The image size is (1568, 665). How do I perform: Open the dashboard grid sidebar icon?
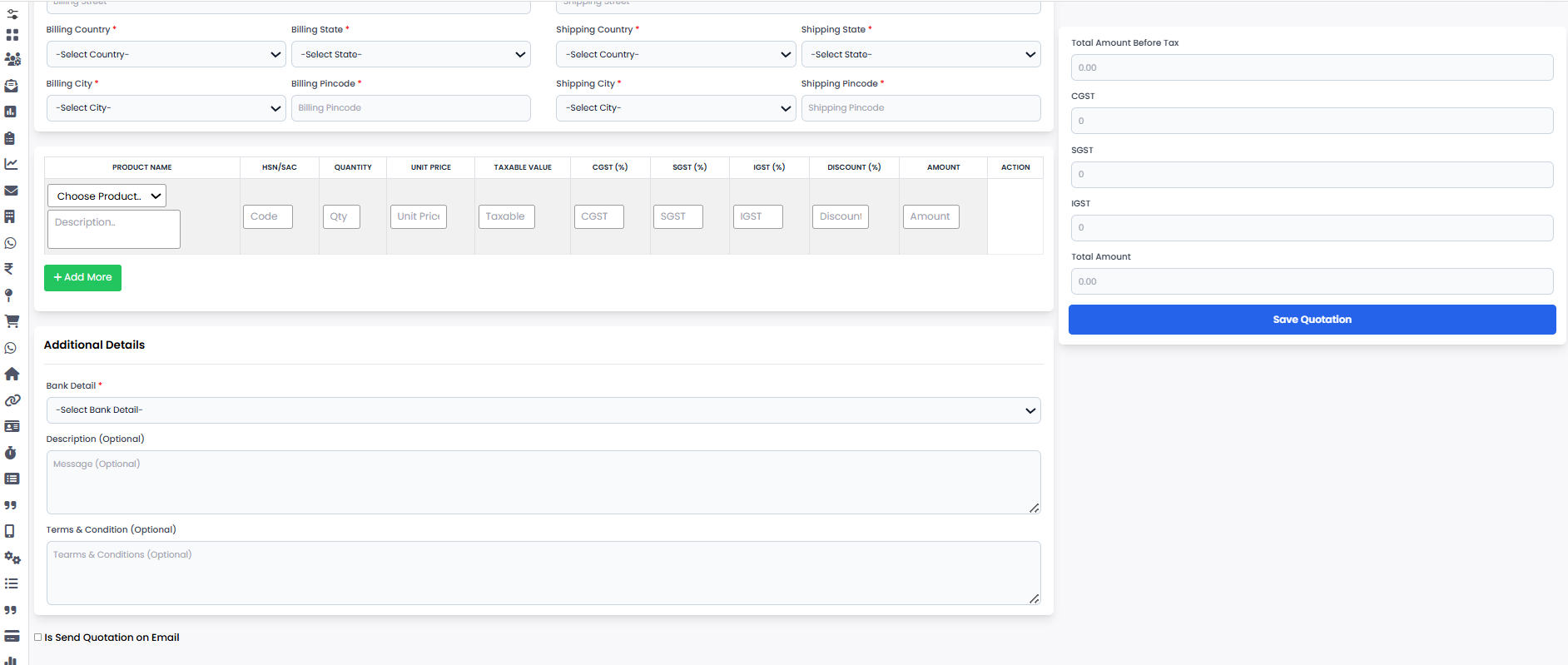tap(12, 35)
